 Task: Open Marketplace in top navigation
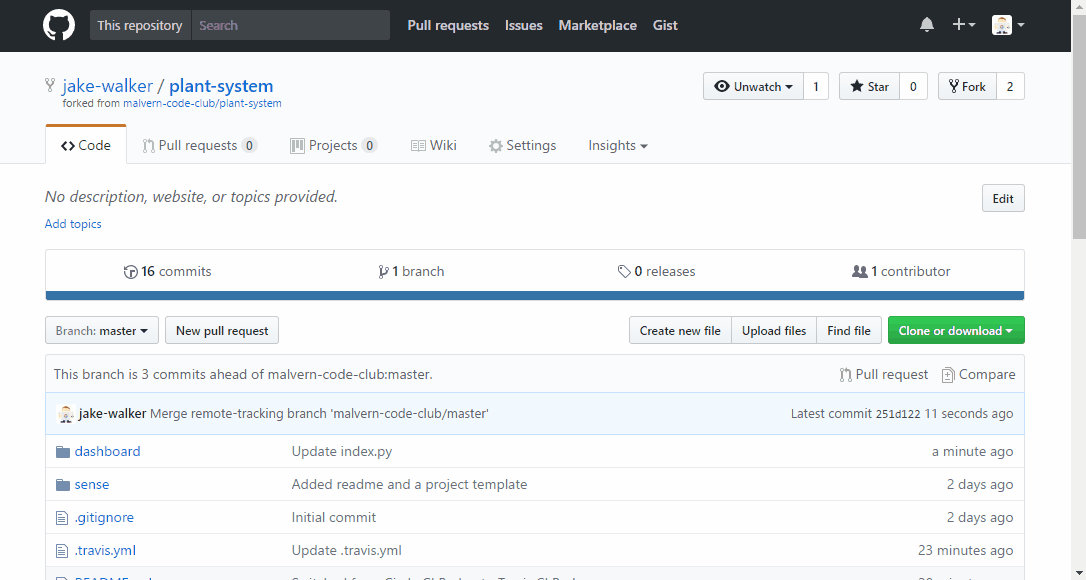[598, 26]
